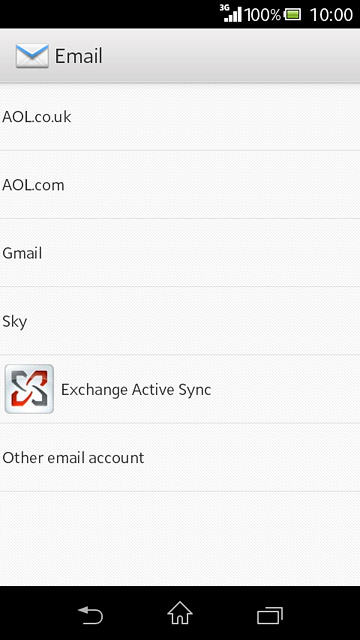The width and height of the screenshot is (360, 640).
Task: Open the Exchange Active Sync text label
Action: click(x=136, y=389)
